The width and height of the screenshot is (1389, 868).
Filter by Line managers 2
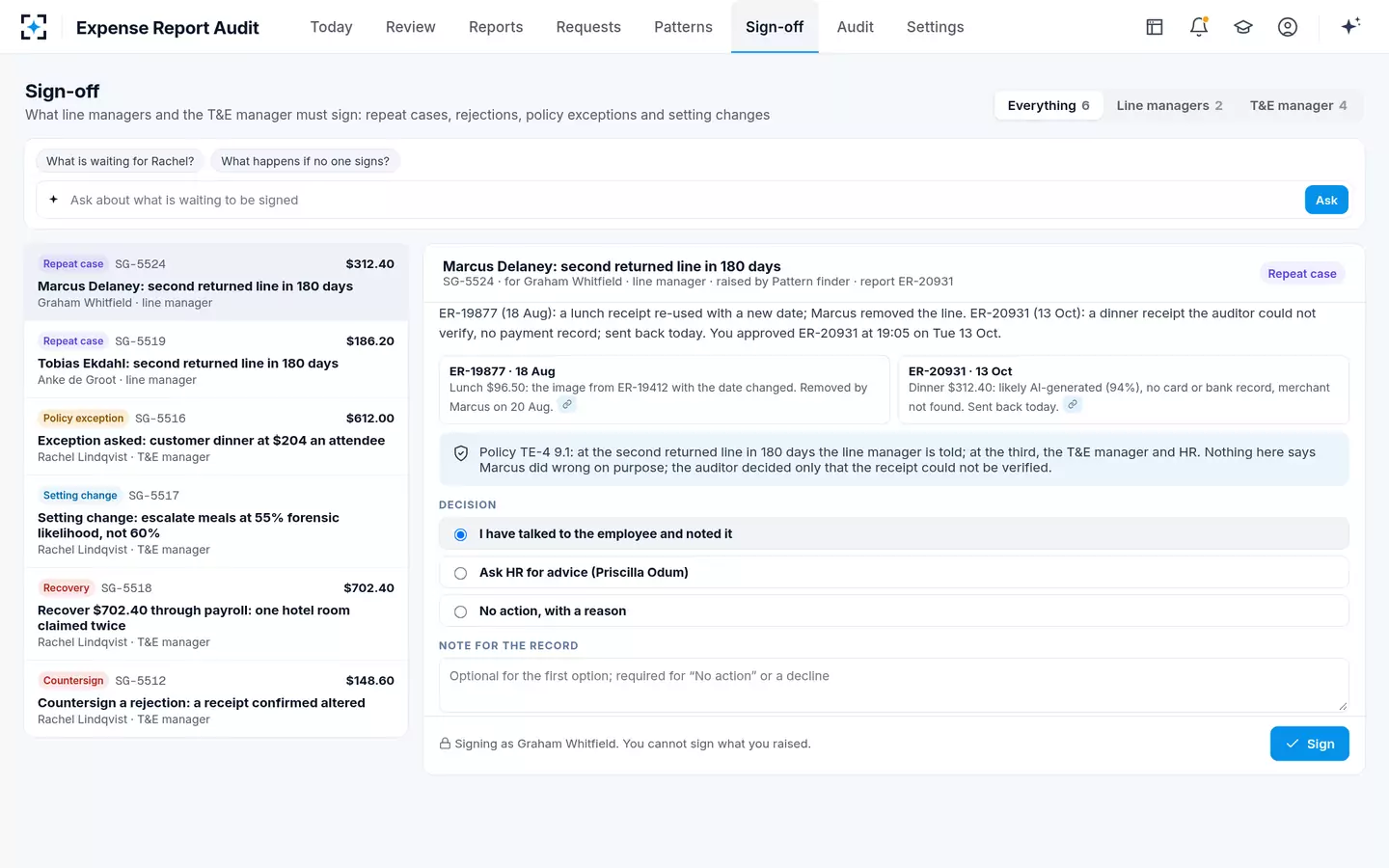click(1169, 105)
